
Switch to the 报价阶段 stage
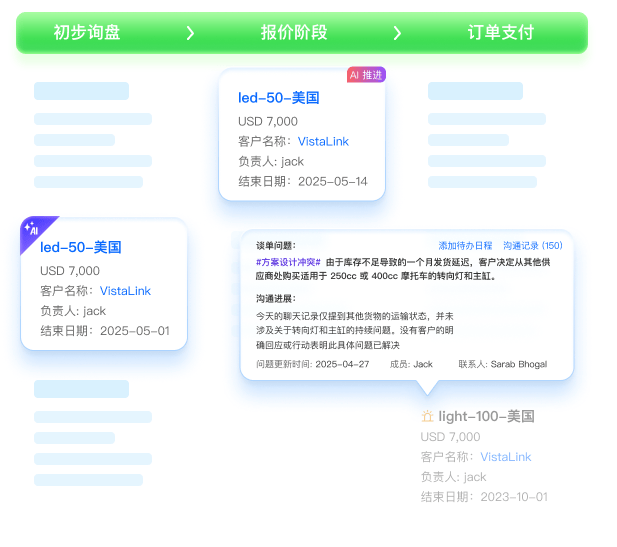(294, 33)
